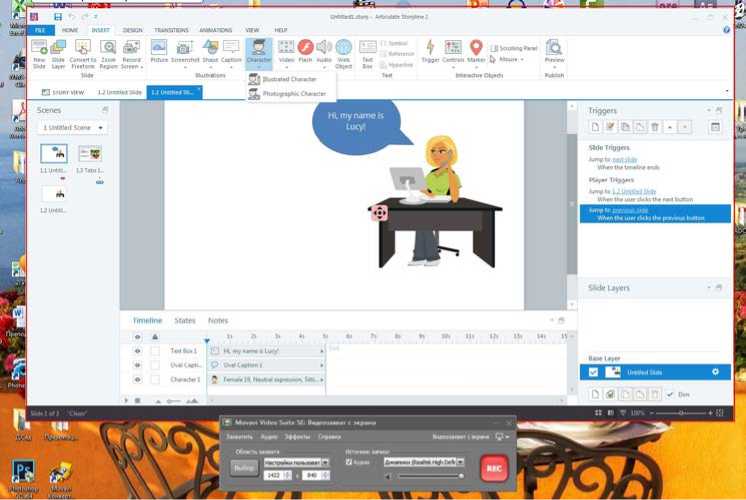Image resolution: width=746 pixels, height=500 pixels.
Task: Switch to Story View tab
Action: pos(63,92)
